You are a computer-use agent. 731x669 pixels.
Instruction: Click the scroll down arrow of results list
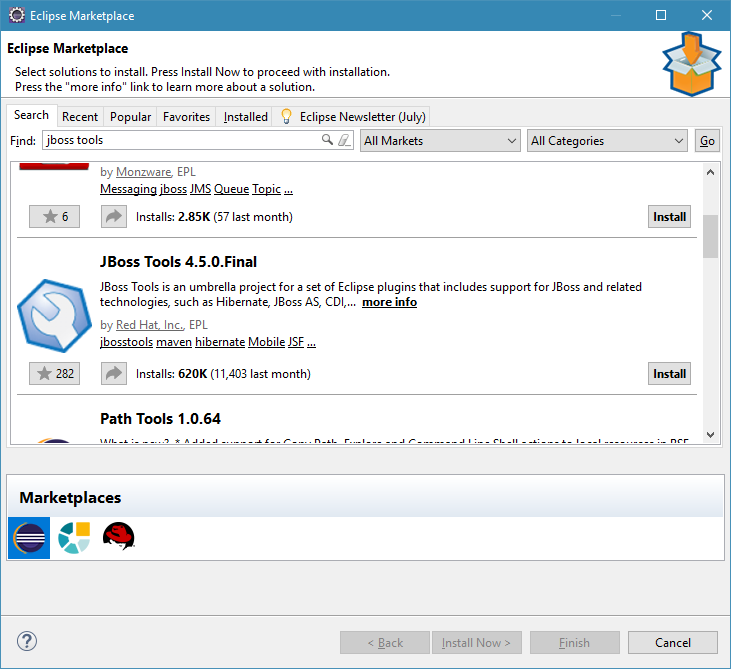[x=710, y=435]
